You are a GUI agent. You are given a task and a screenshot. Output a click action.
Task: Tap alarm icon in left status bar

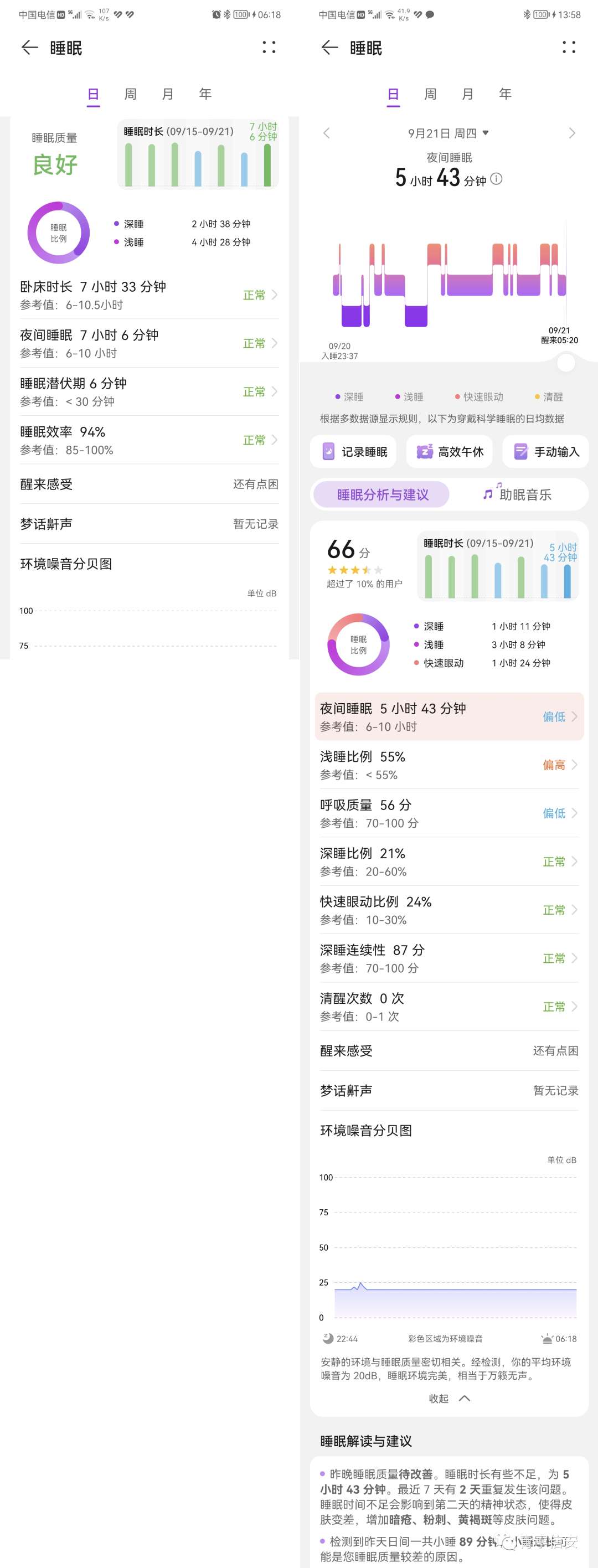click(x=216, y=14)
